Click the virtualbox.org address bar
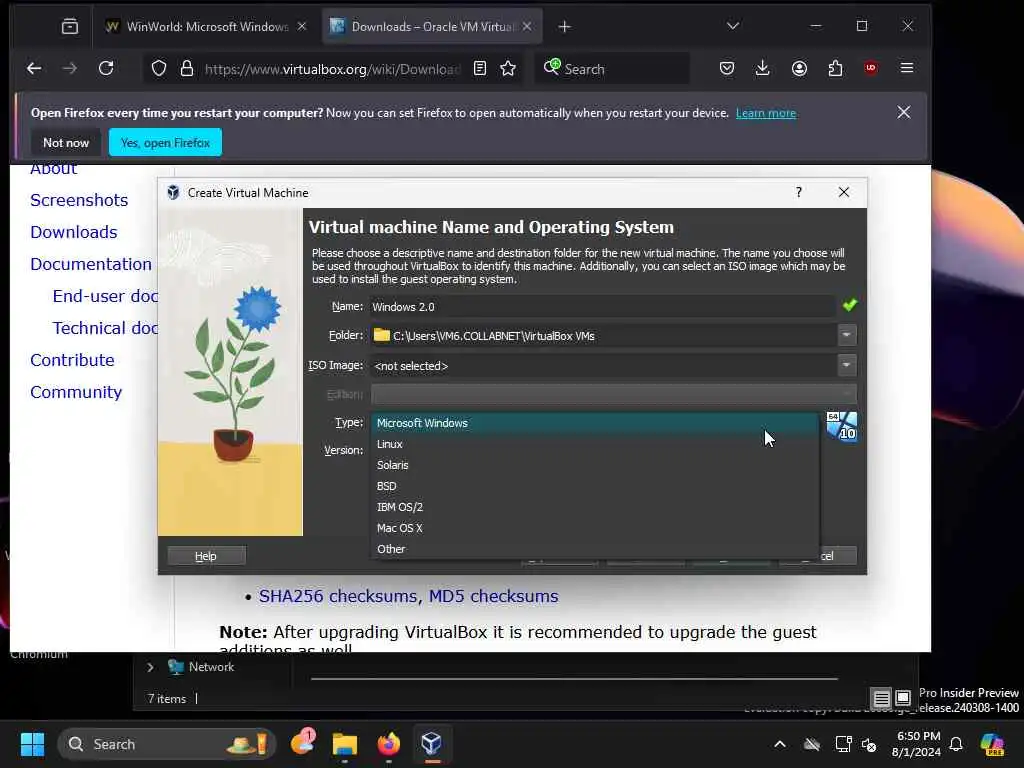This screenshot has height=768, width=1024. tap(332, 69)
